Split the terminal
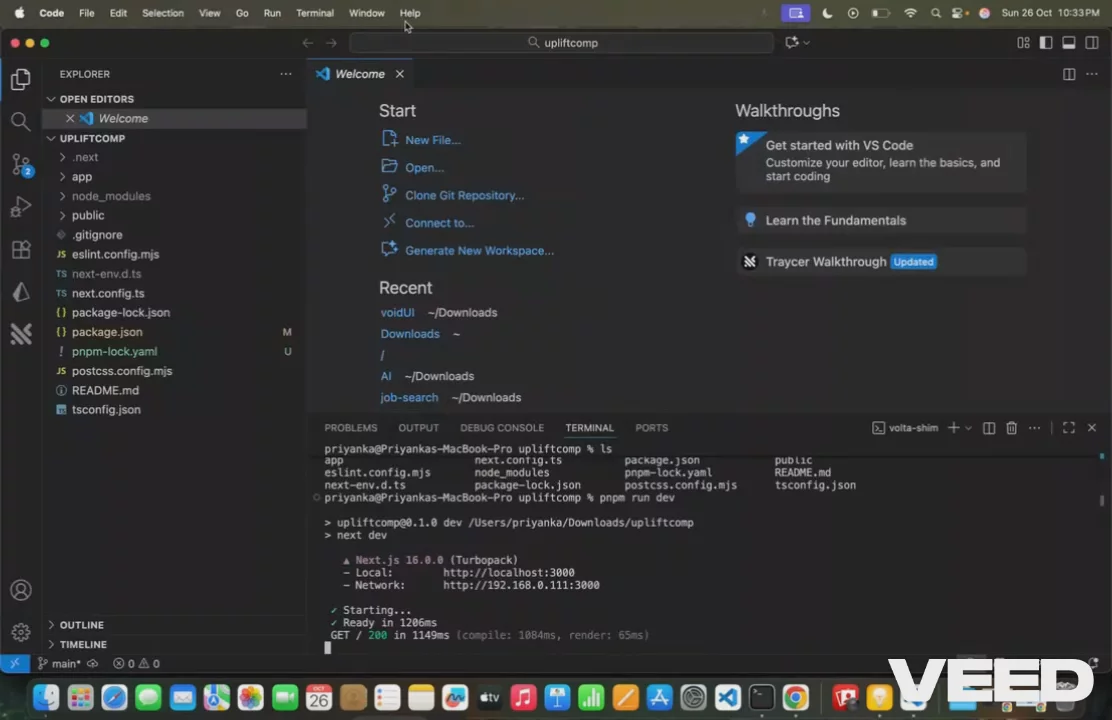 click(x=989, y=428)
